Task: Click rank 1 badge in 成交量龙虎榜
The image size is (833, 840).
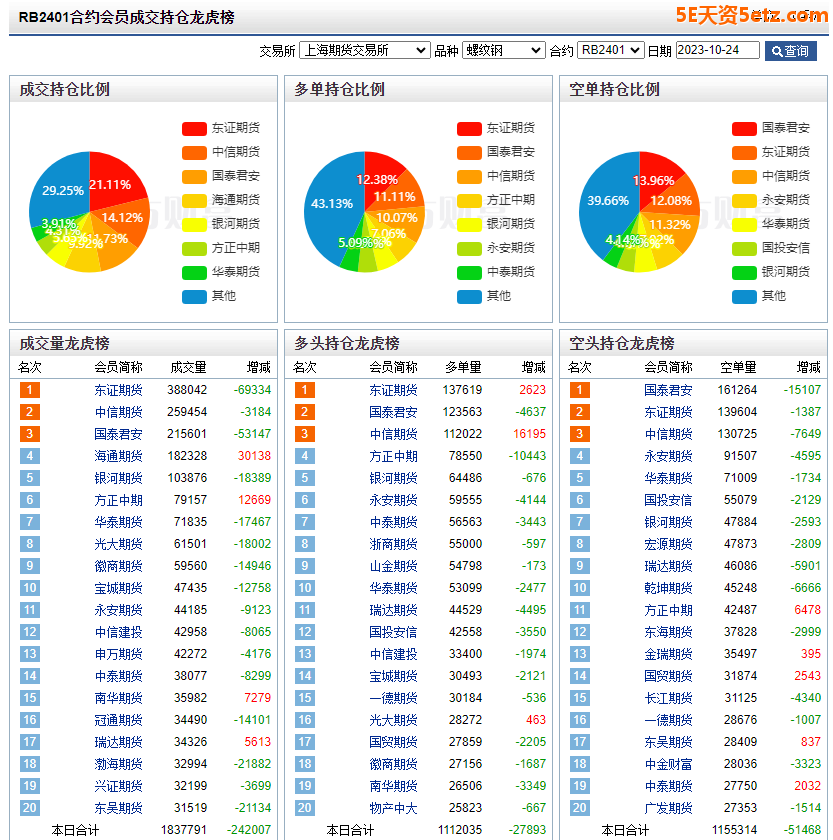Action: (29, 390)
